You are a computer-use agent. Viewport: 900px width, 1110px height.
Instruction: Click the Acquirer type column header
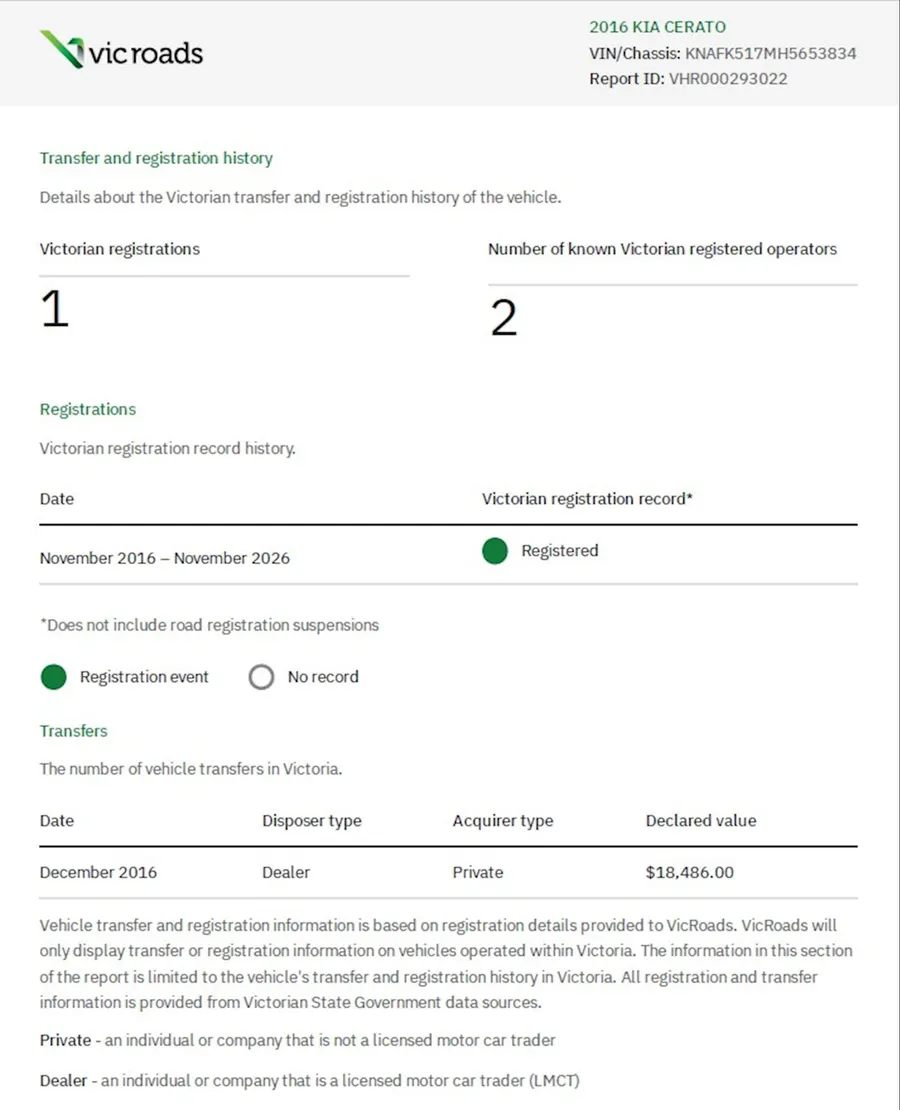point(503,820)
